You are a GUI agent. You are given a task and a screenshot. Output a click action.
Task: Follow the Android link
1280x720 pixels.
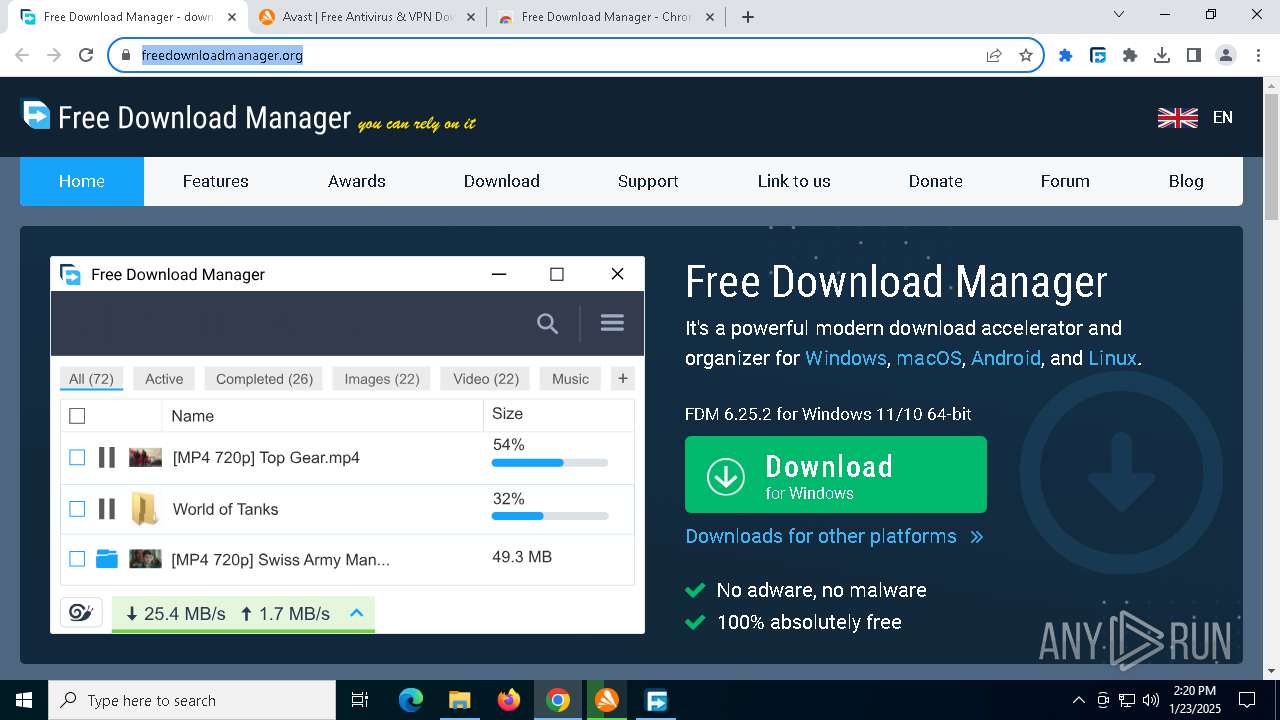click(x=1006, y=358)
